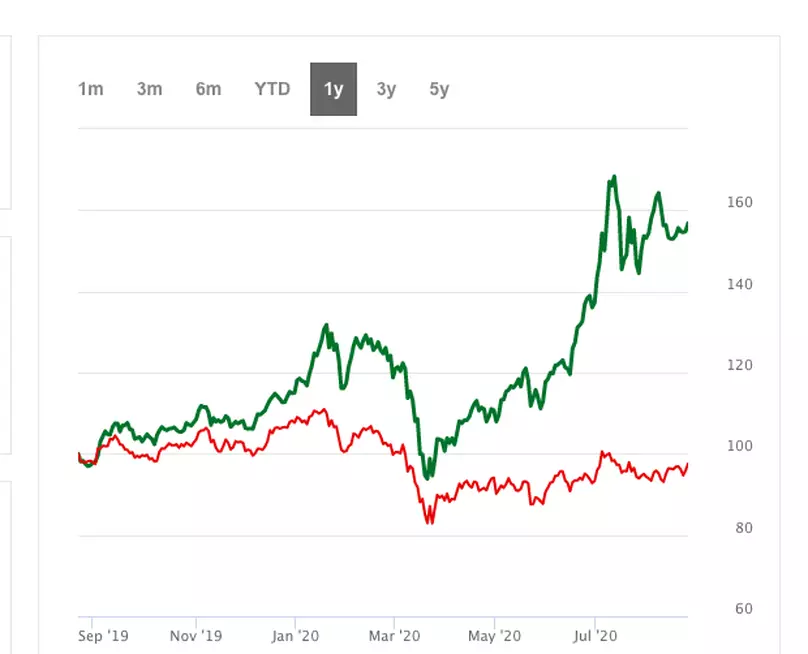Click the green line's end at right edge
Image resolution: width=808 pixels, height=654 pixels.
click(x=686, y=225)
